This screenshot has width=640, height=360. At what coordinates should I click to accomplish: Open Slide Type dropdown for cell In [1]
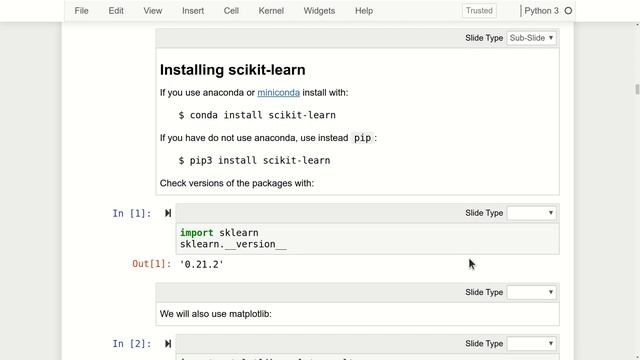pos(531,213)
